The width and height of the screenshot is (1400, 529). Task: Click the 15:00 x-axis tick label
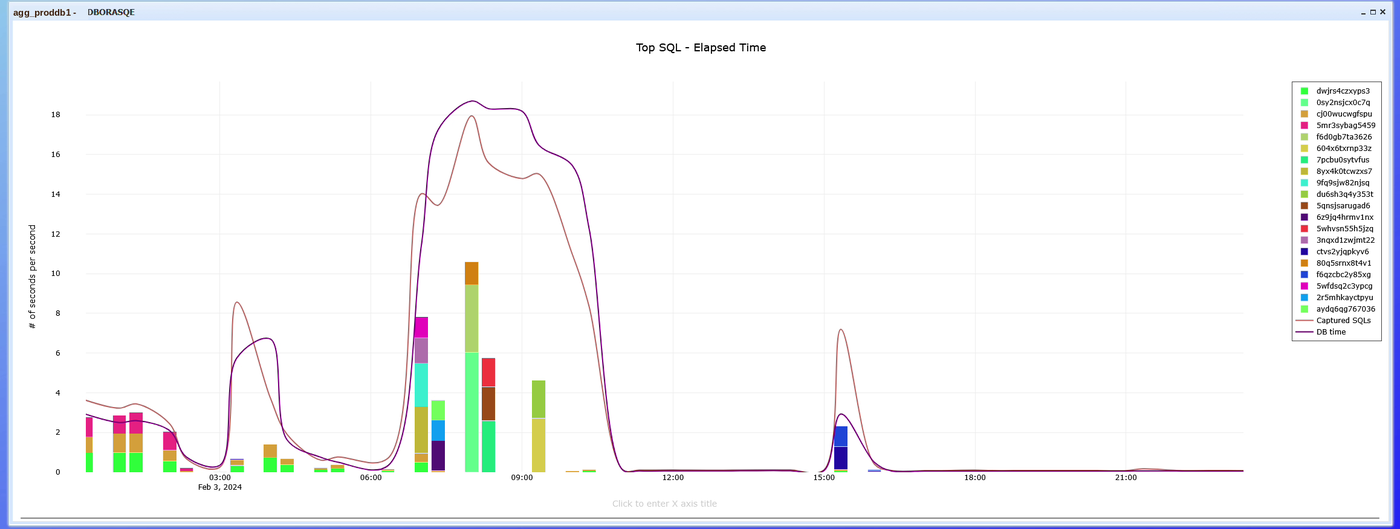pyautogui.click(x=824, y=478)
